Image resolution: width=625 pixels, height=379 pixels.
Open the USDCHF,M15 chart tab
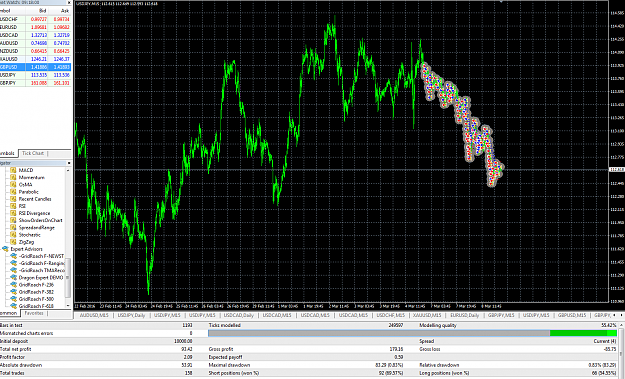[x=391, y=315]
